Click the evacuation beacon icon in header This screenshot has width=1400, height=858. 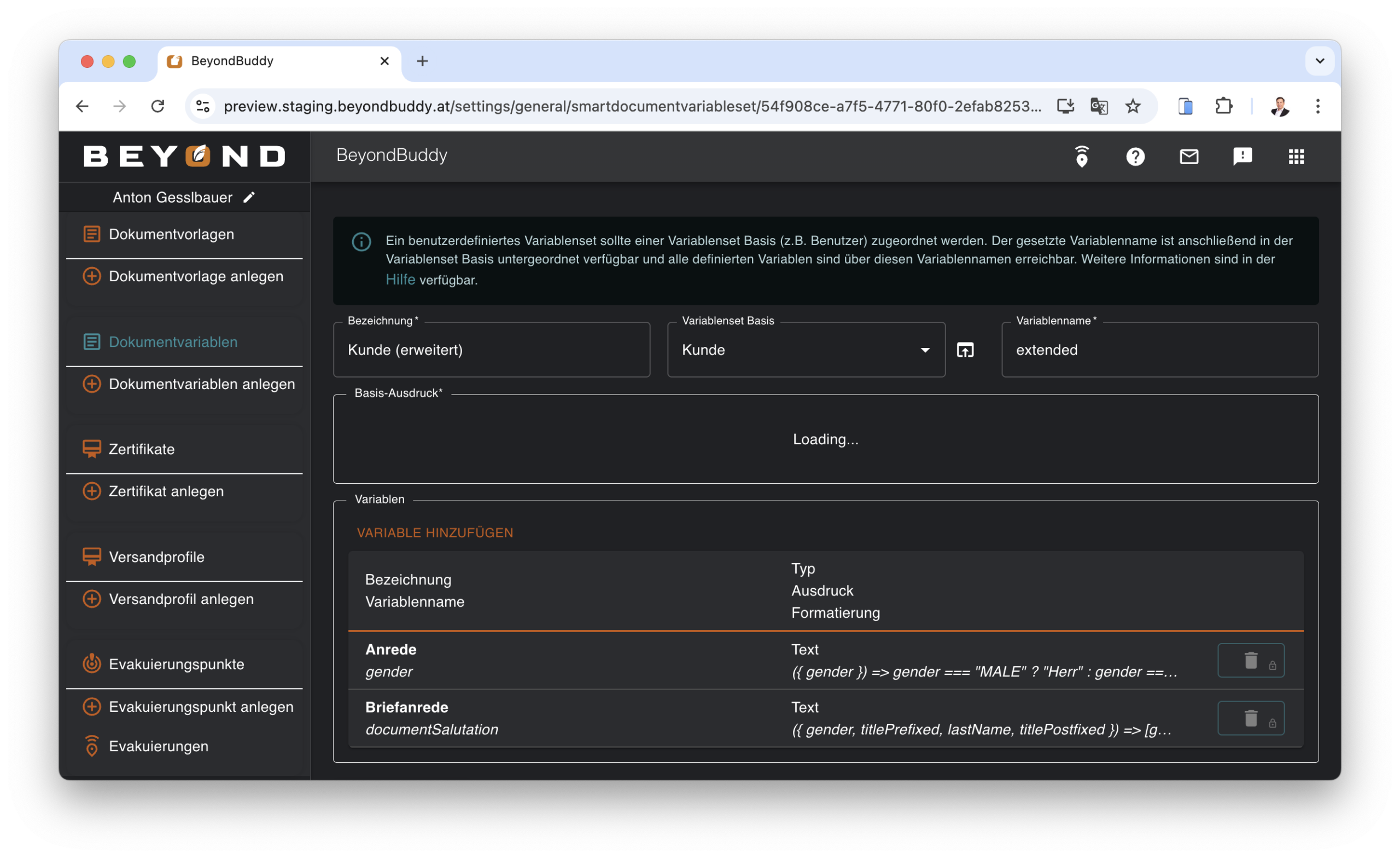1081,156
